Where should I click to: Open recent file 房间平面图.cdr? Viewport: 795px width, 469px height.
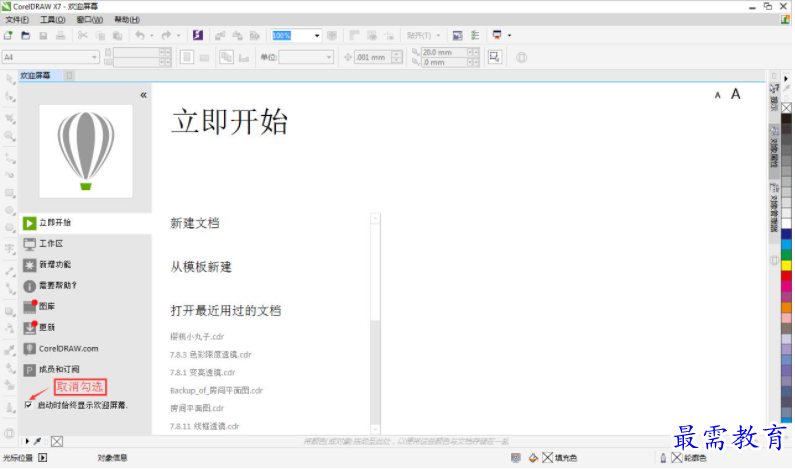(197, 408)
